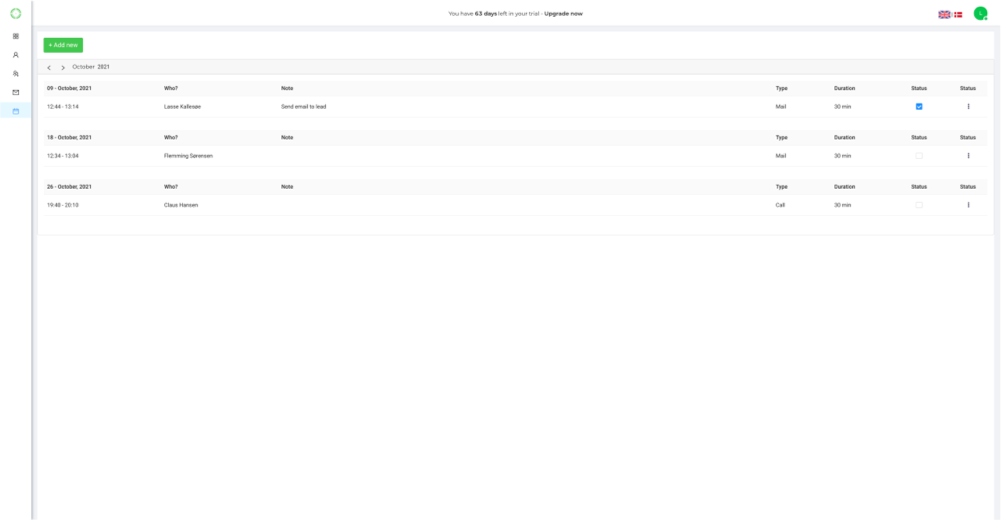Check status box for Flemming Sørensen's activity
1001x520 pixels.
coord(919,156)
